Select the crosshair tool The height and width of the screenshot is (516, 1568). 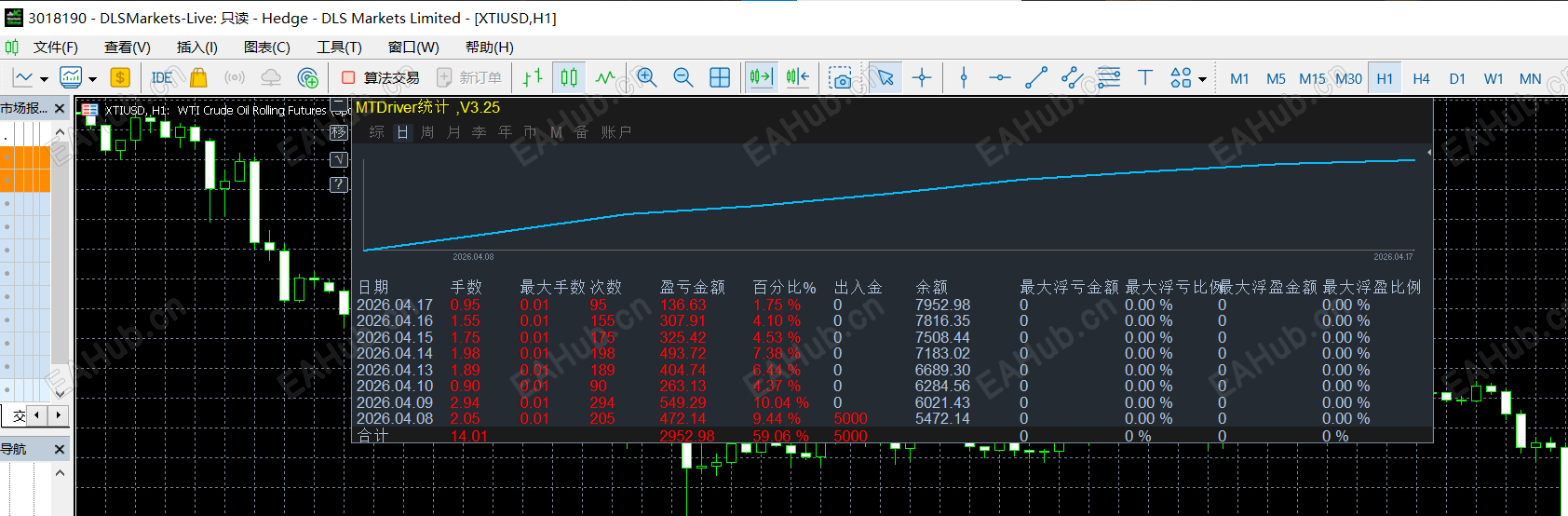point(922,78)
